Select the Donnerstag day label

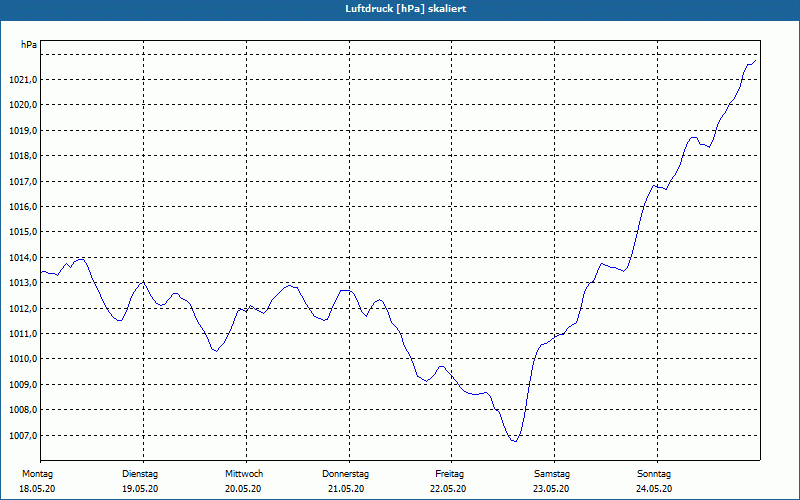pyautogui.click(x=345, y=474)
